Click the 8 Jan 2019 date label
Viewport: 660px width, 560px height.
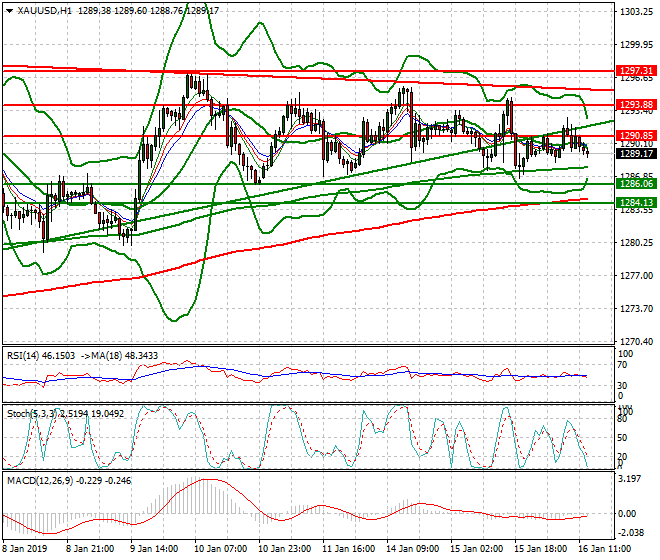pos(25,549)
